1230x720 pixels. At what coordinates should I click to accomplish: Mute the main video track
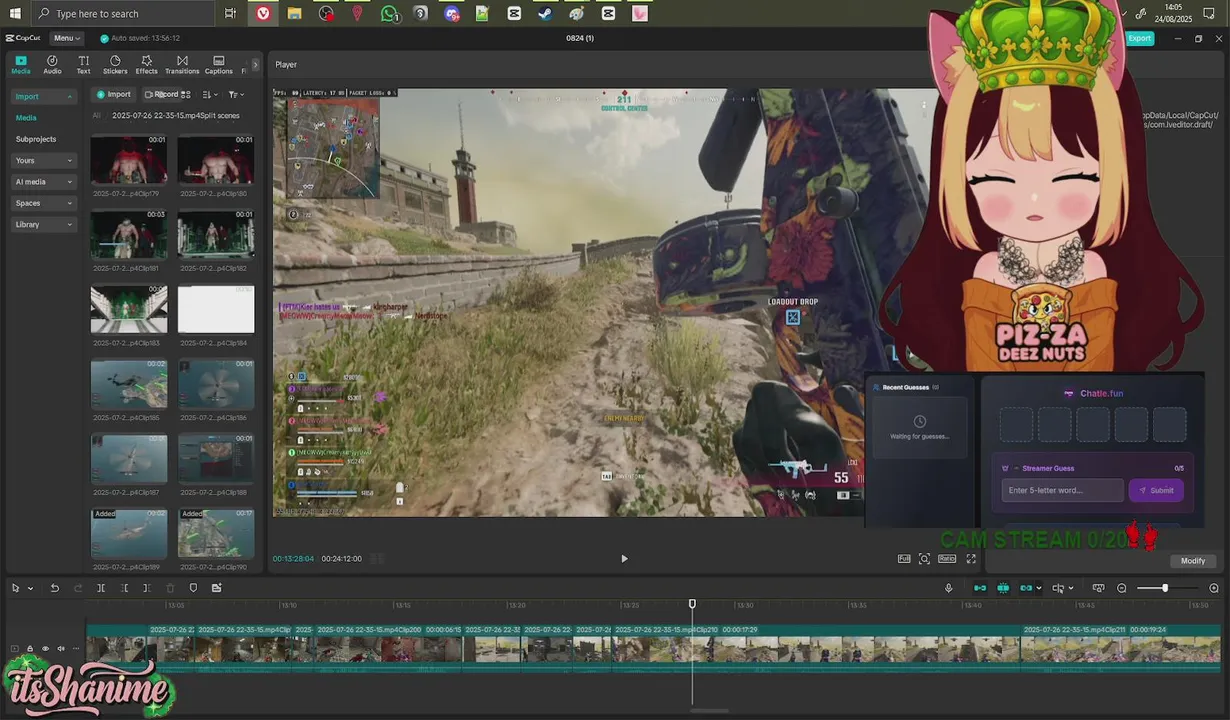click(61, 649)
